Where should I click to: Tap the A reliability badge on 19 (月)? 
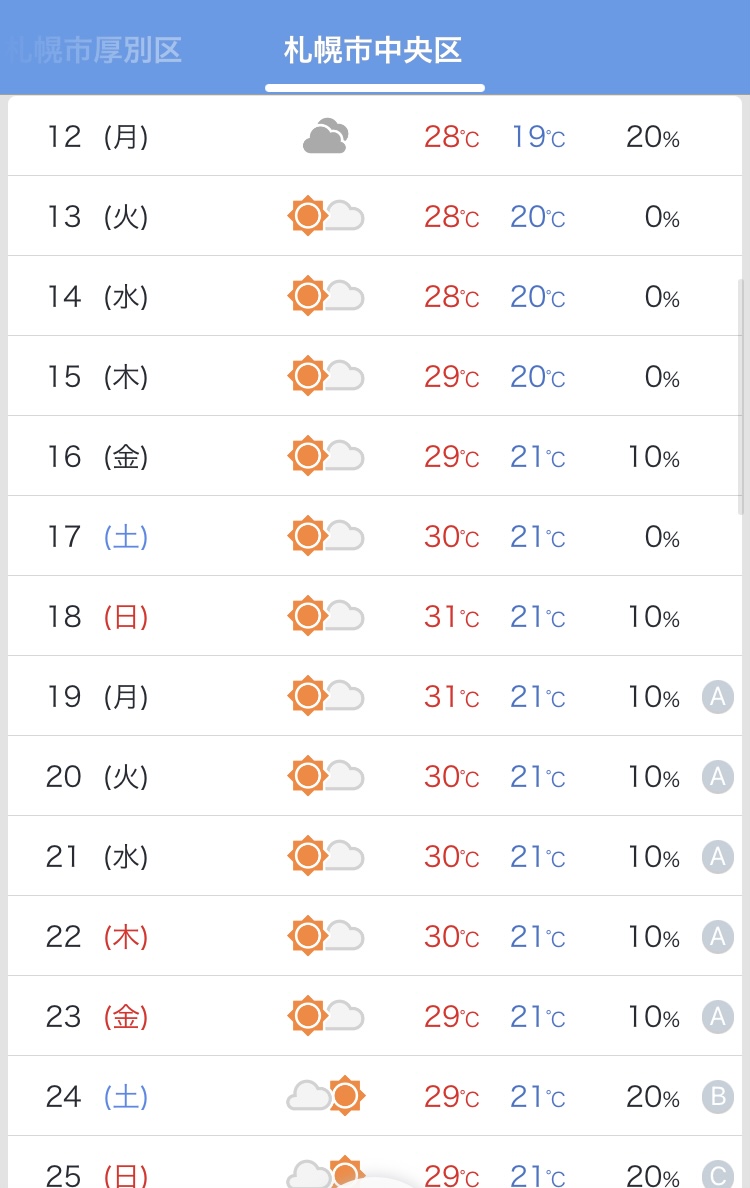point(717,696)
